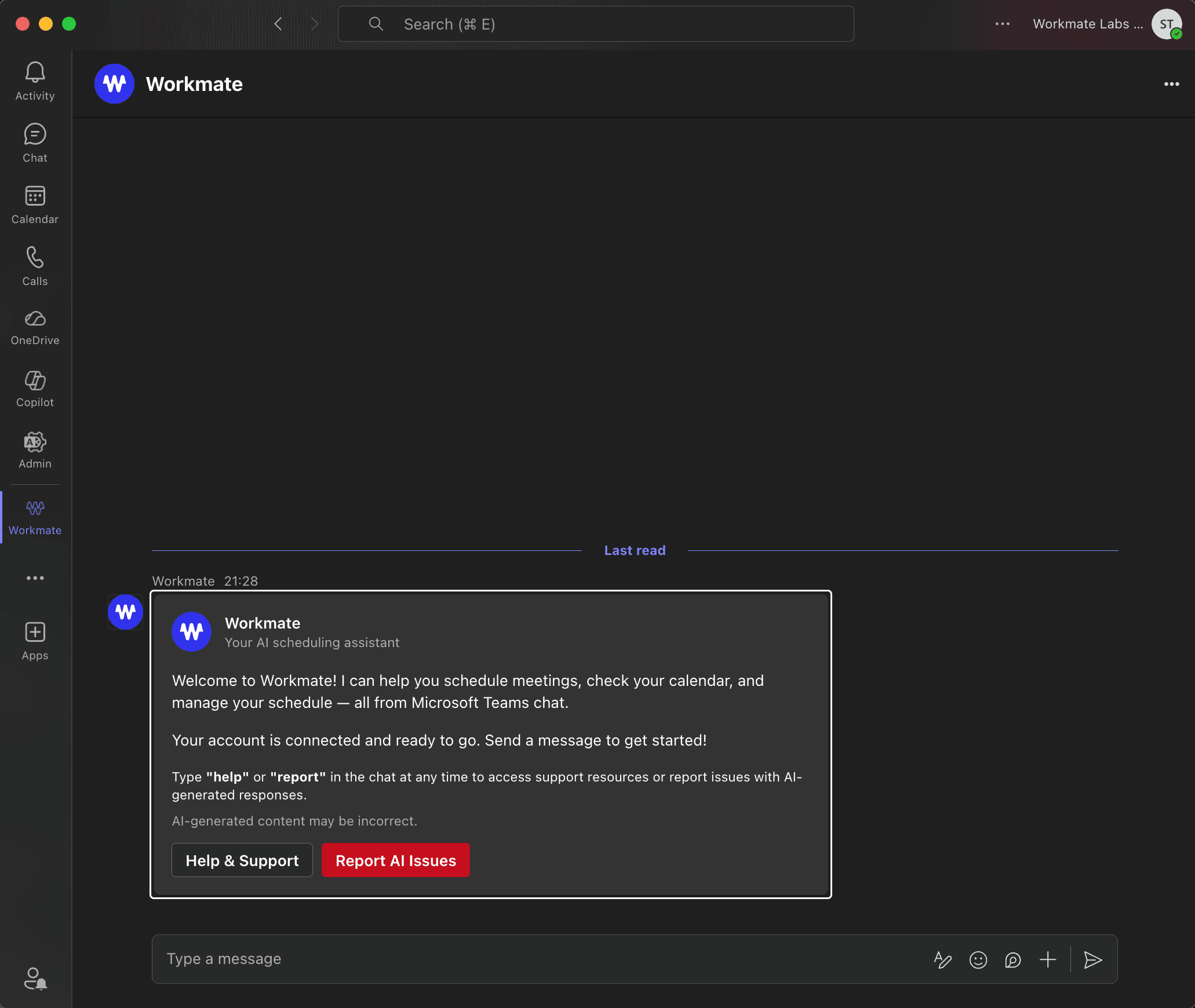Open the Activity feed
This screenshot has width=1195, height=1008.
[x=35, y=82]
